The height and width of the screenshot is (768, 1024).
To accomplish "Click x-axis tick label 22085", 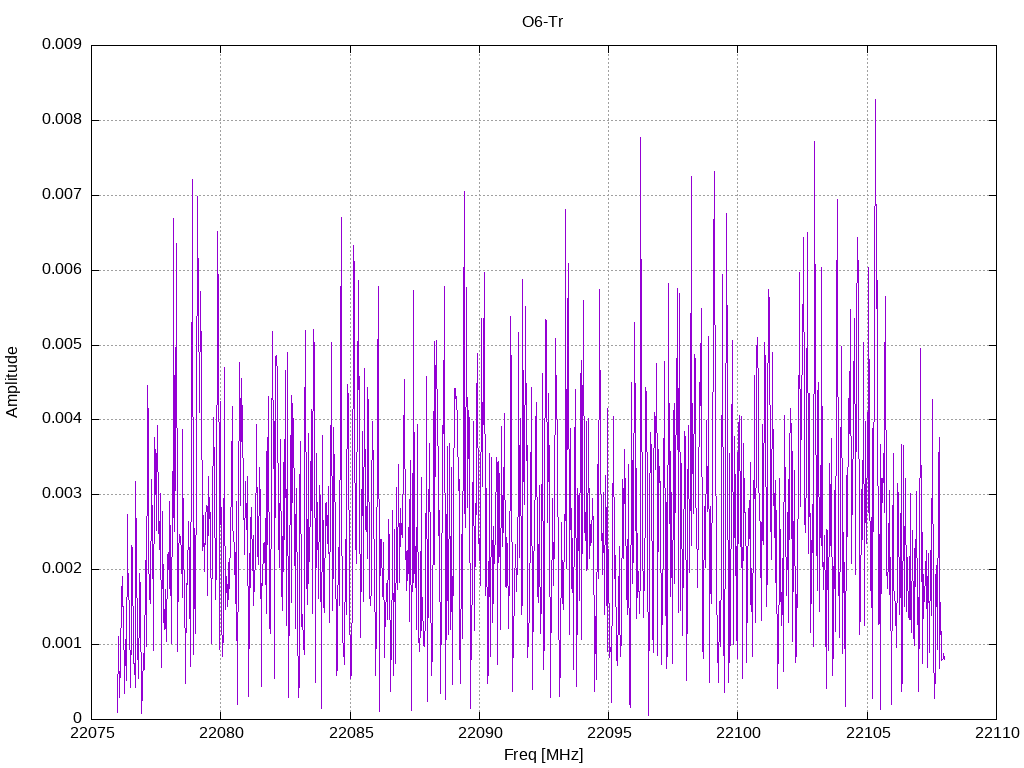I will coord(350,733).
